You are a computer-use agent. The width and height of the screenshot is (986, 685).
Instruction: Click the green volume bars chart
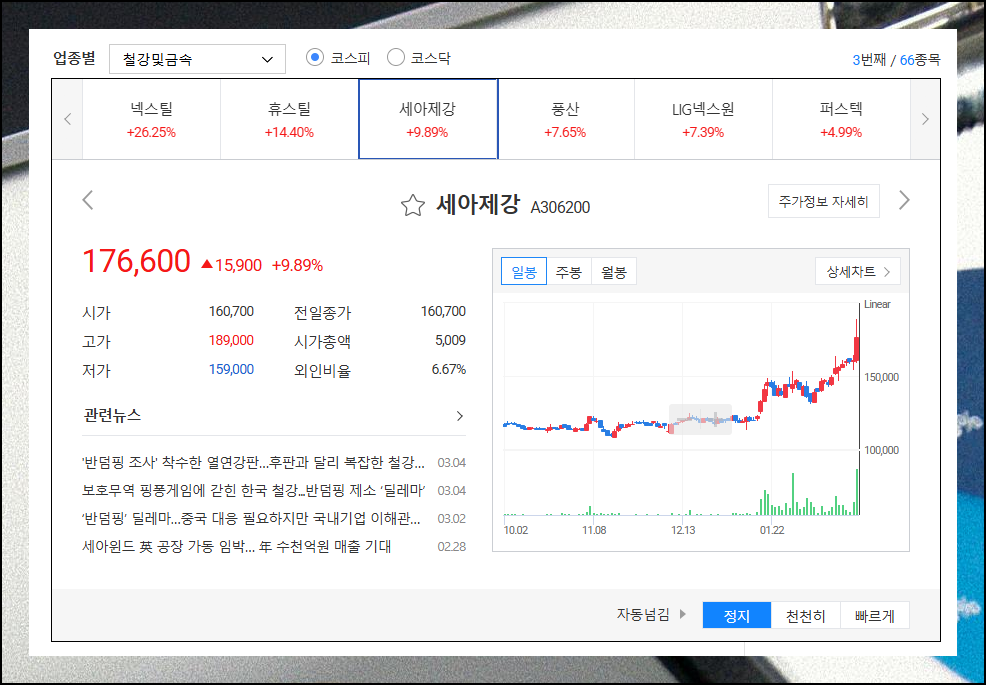click(682, 493)
